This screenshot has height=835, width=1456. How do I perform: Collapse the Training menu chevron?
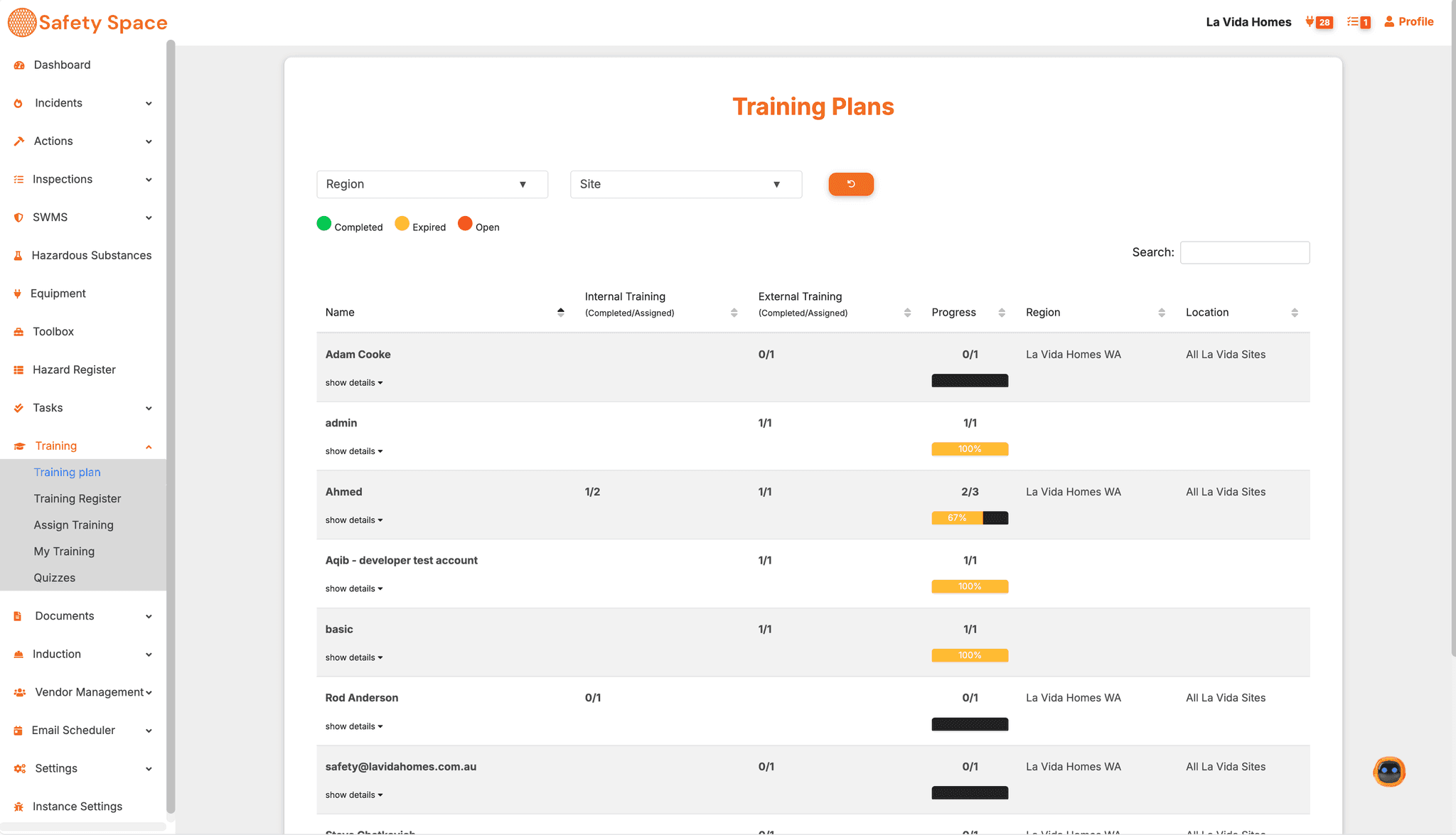point(149,446)
